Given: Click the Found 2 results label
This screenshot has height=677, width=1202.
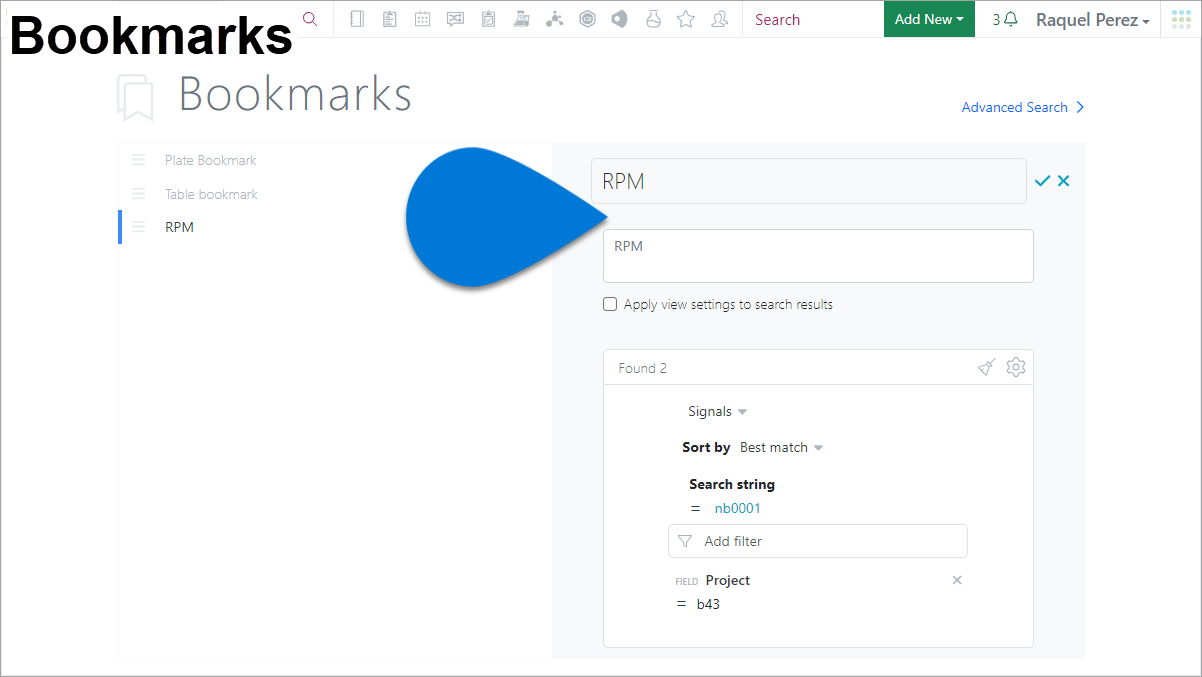Looking at the screenshot, I should pos(642,368).
